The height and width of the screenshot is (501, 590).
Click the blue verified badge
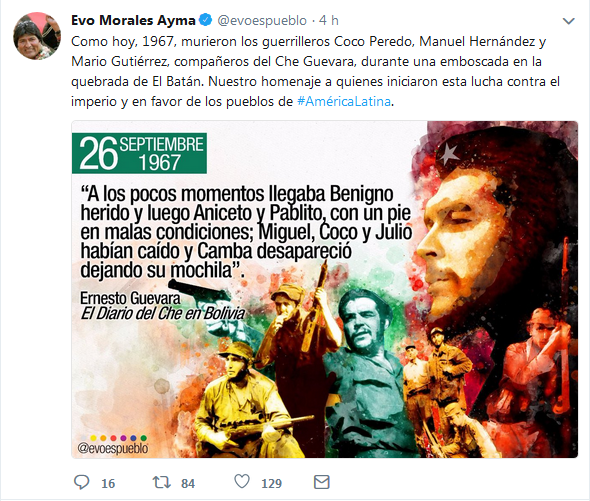pos(205,20)
